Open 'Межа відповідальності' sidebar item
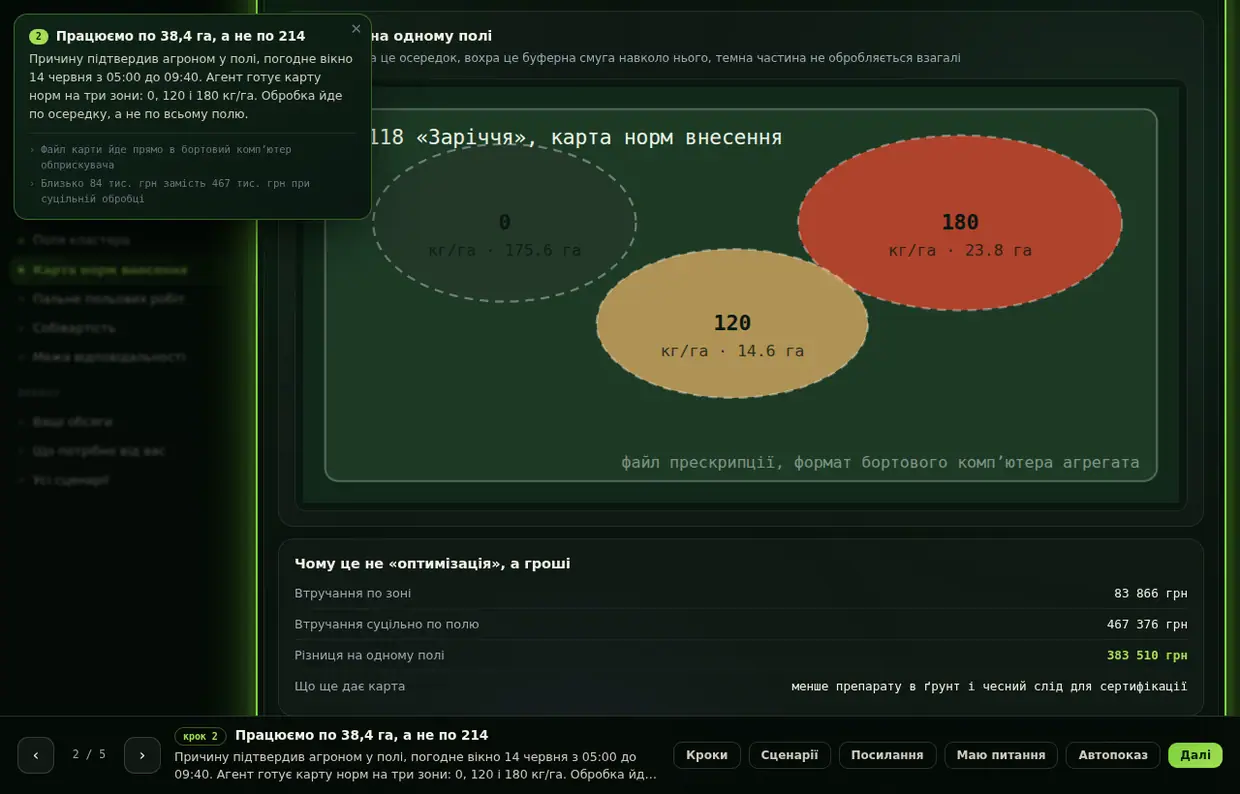The image size is (1240, 794). pyautogui.click(x=109, y=357)
